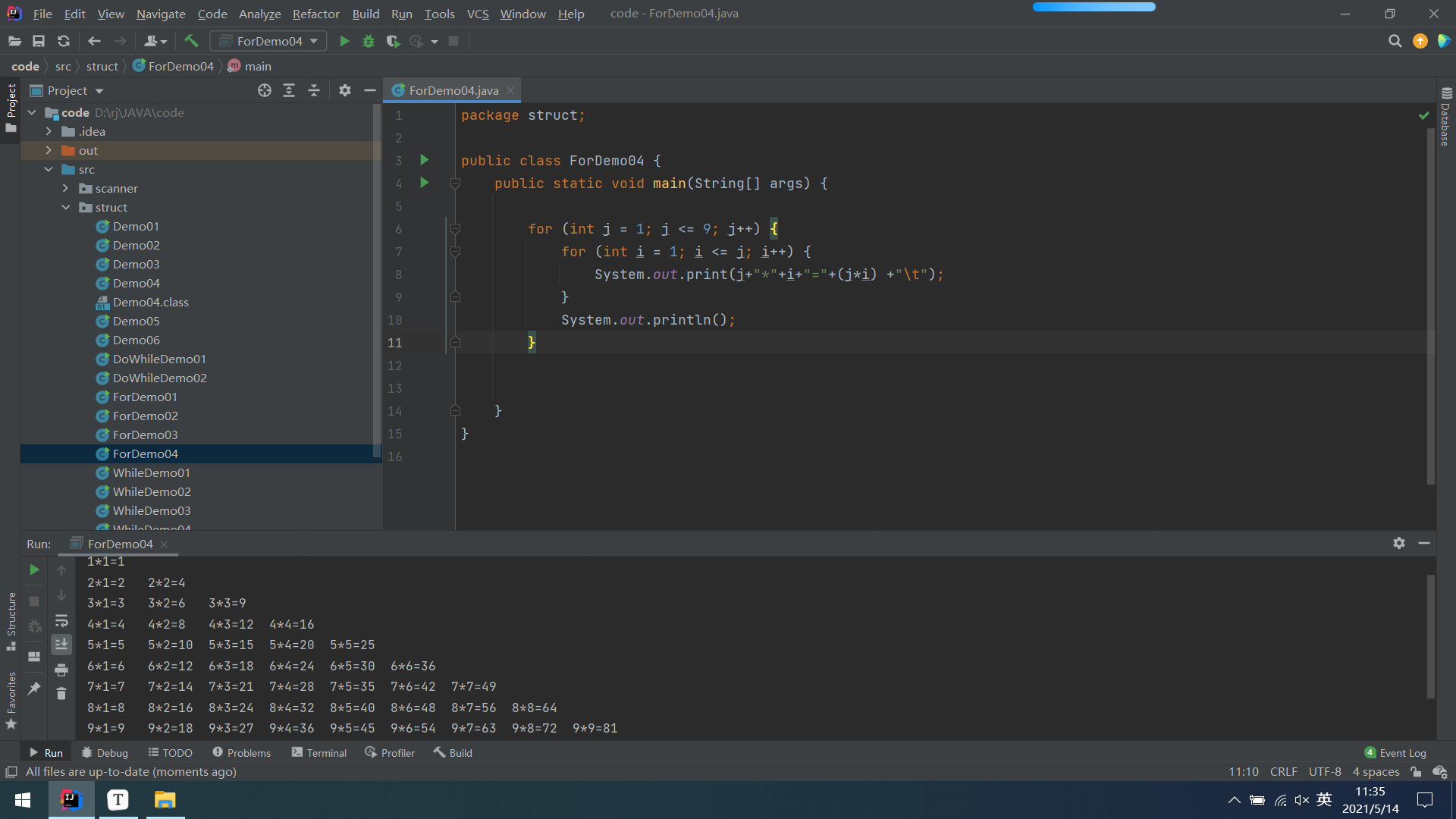Screen dimensions: 1456x819
Task: Toggle soft-wrap in the run console
Action: pos(61,620)
